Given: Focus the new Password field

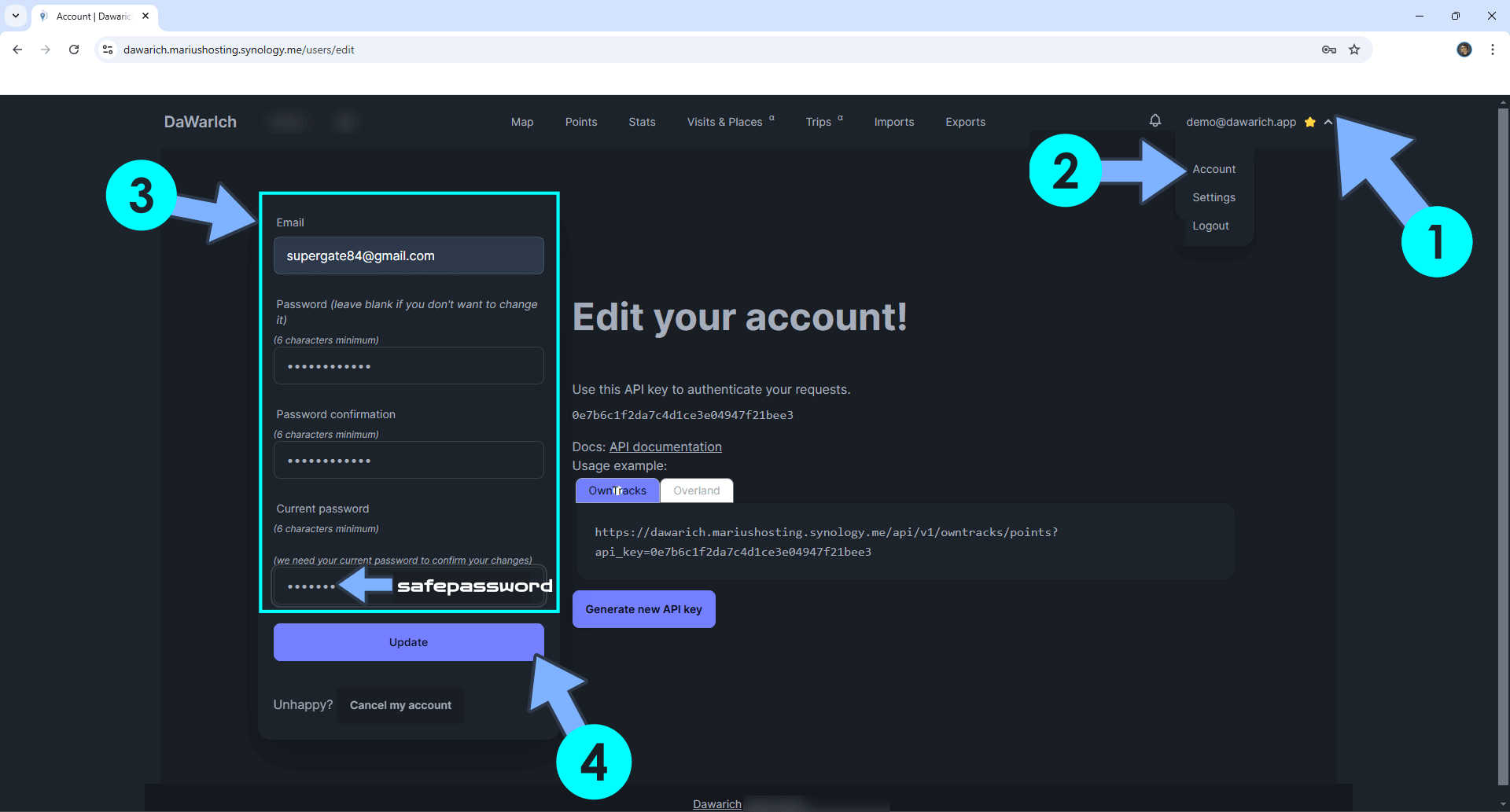Looking at the screenshot, I should (408, 366).
